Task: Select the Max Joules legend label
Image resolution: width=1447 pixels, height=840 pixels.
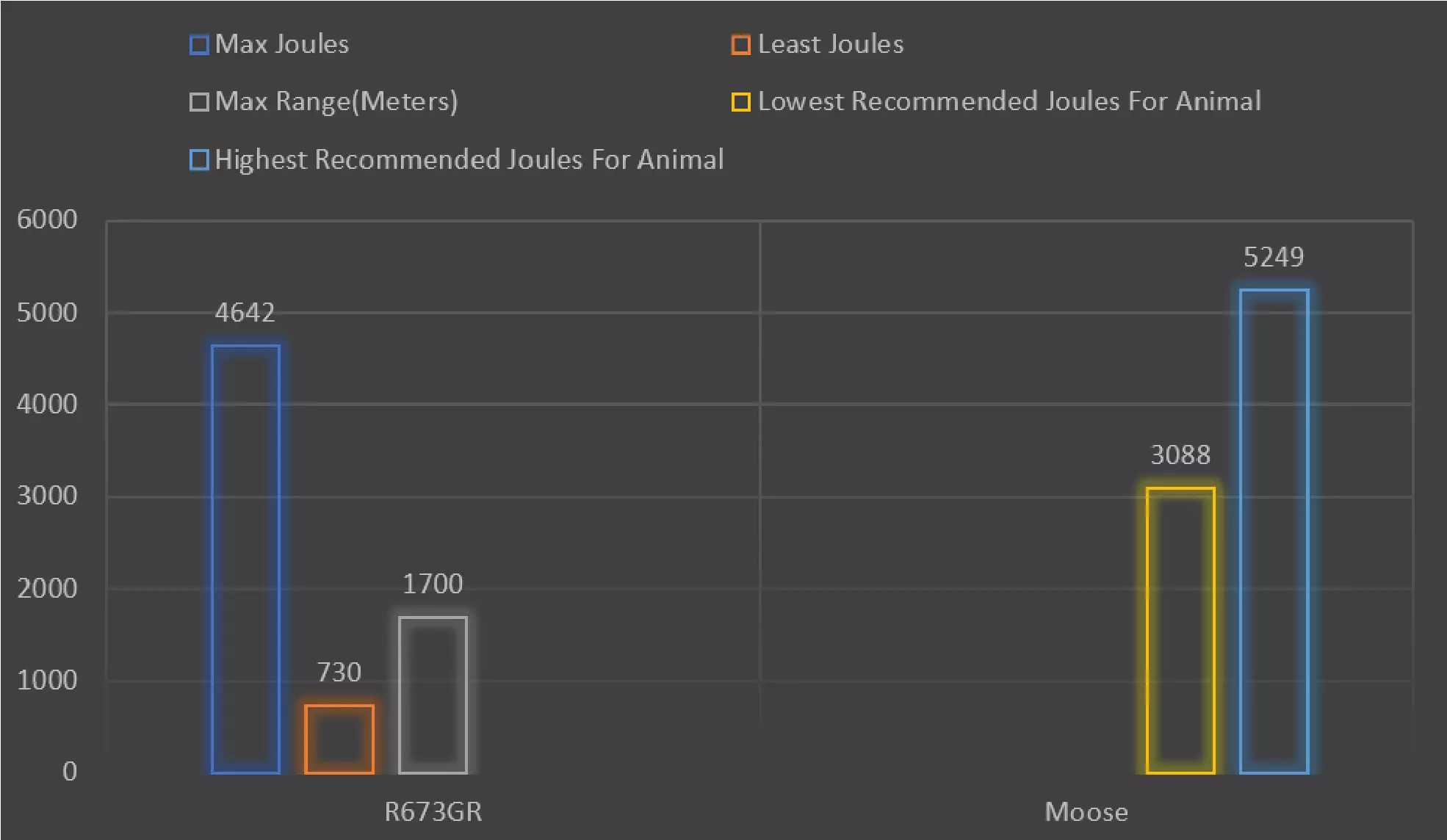Action: click(282, 45)
